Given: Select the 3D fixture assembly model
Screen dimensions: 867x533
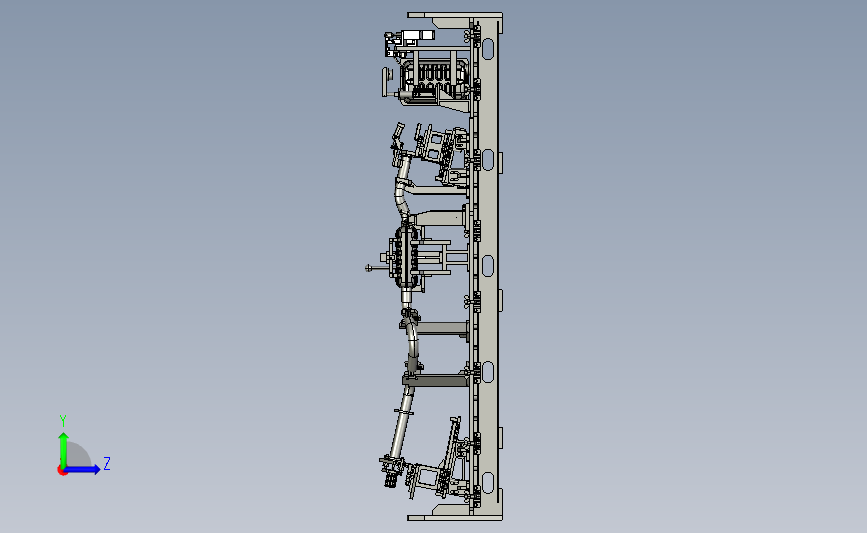Looking at the screenshot, I should pyautogui.click(x=434, y=266).
